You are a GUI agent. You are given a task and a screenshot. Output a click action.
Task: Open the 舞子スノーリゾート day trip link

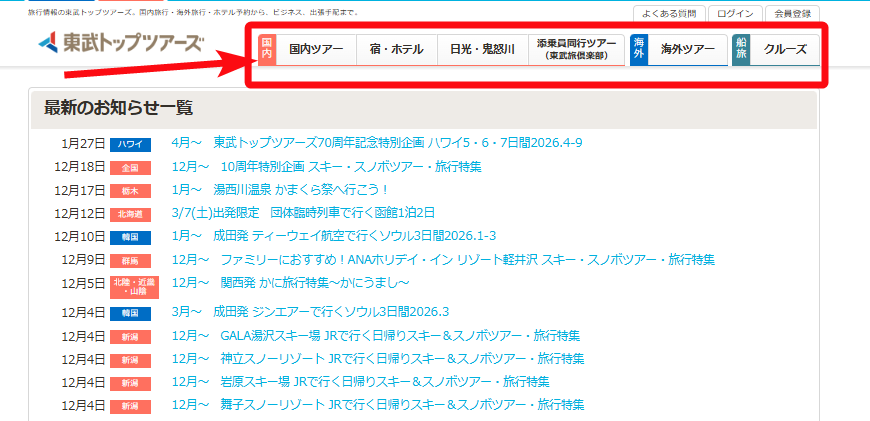click(377, 405)
